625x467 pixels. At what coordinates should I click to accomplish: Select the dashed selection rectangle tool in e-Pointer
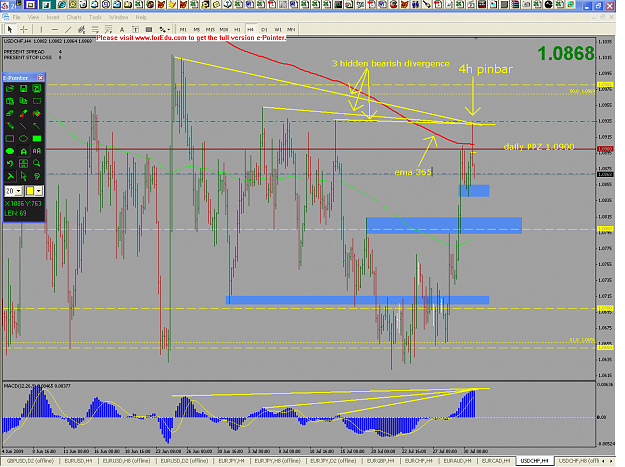[x=37, y=101]
